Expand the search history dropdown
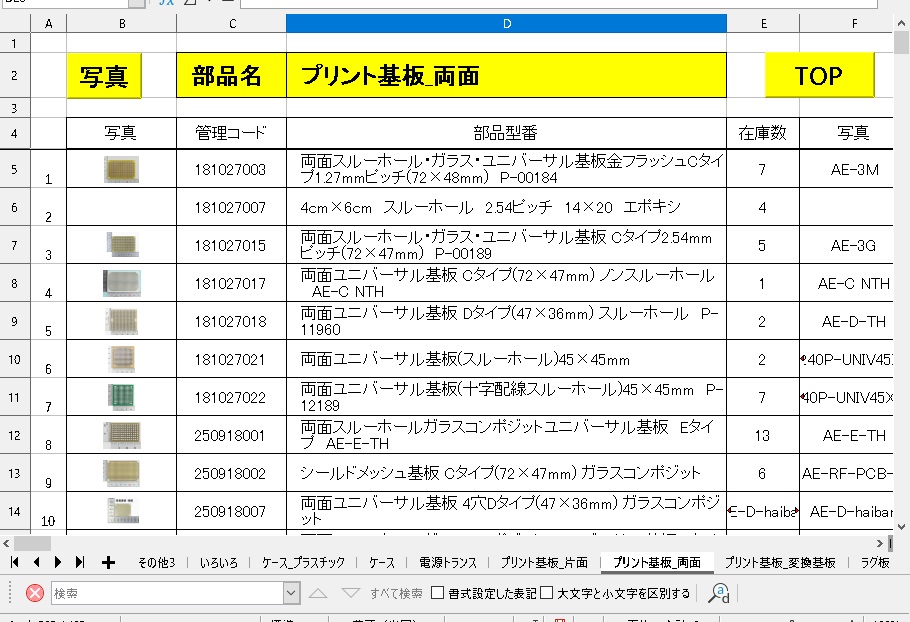Screen dimensions: 910x622 click(x=291, y=593)
